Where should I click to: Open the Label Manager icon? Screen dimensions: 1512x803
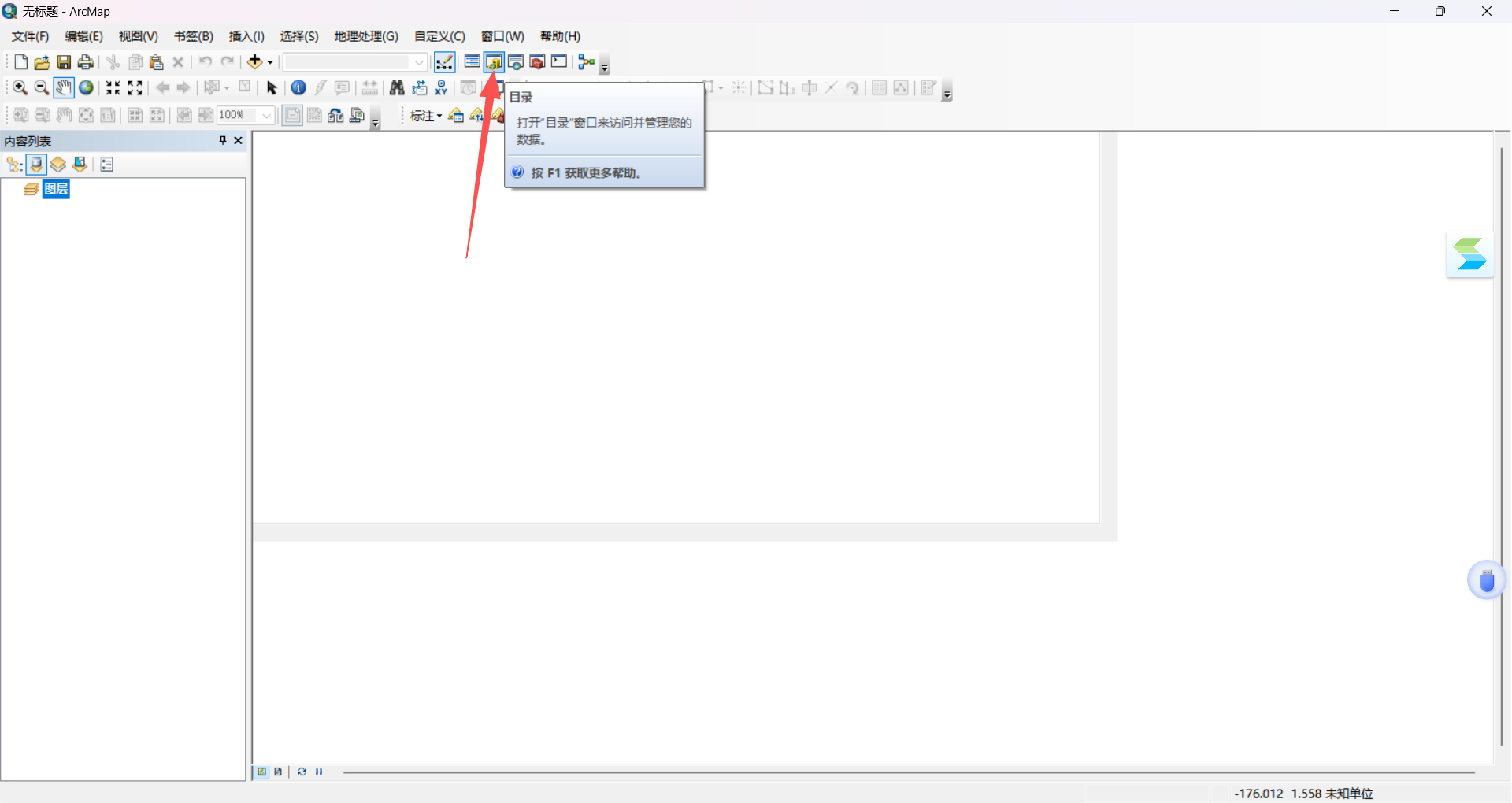456,116
